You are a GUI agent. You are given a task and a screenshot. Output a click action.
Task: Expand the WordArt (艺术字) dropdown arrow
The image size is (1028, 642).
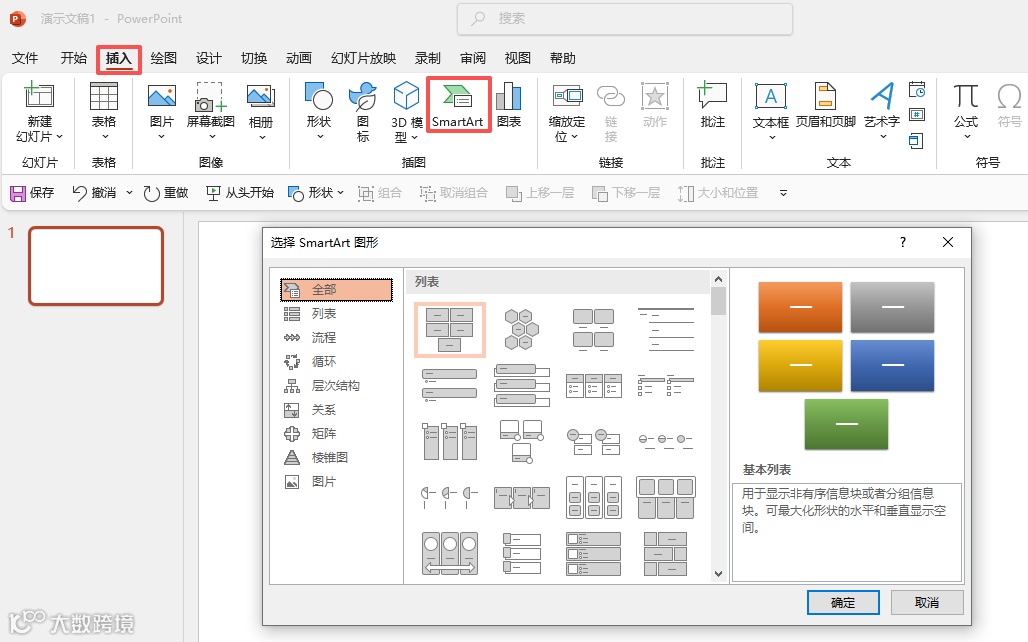pyautogui.click(x=883, y=137)
